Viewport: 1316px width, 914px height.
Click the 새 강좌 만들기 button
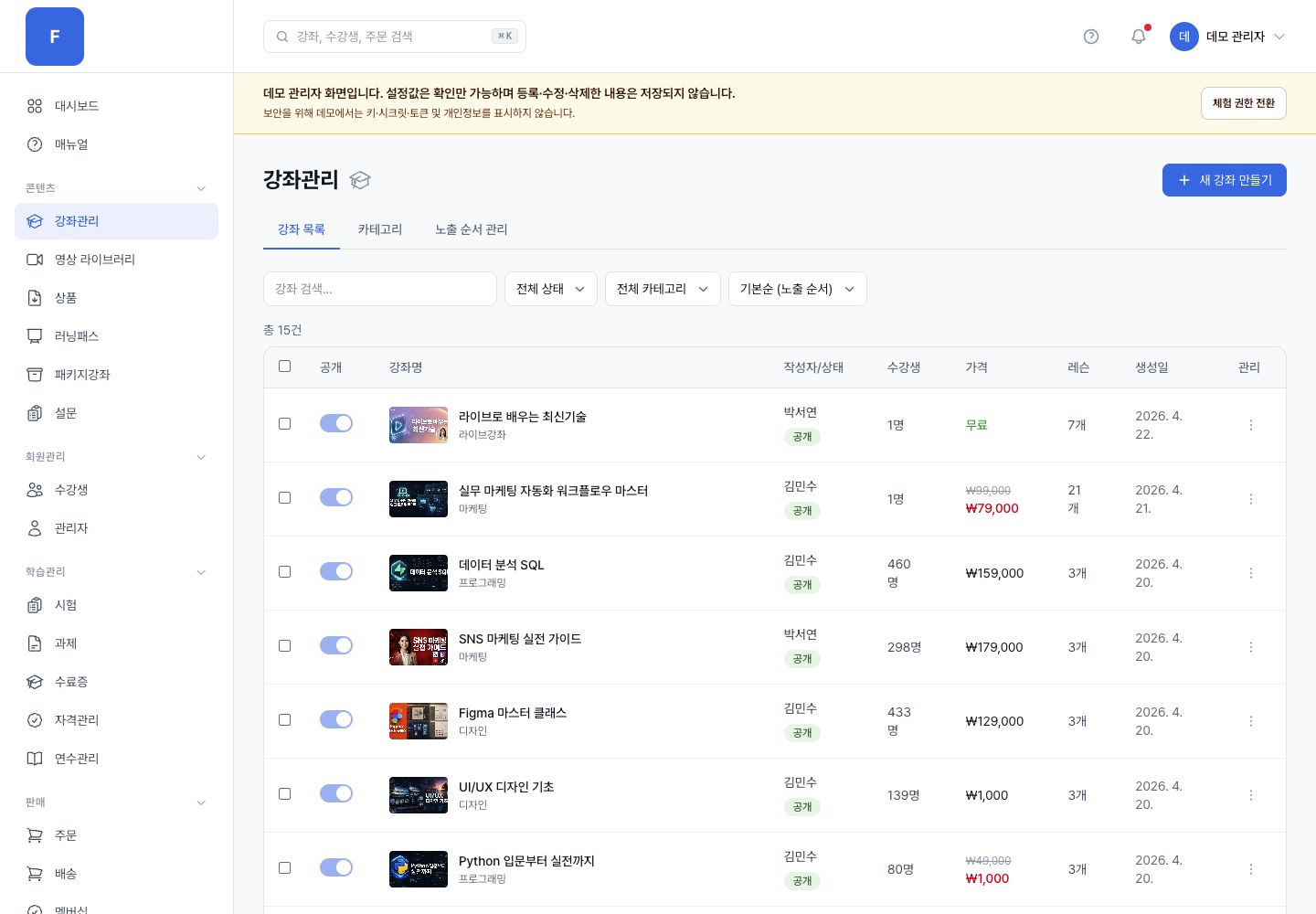point(1225,180)
